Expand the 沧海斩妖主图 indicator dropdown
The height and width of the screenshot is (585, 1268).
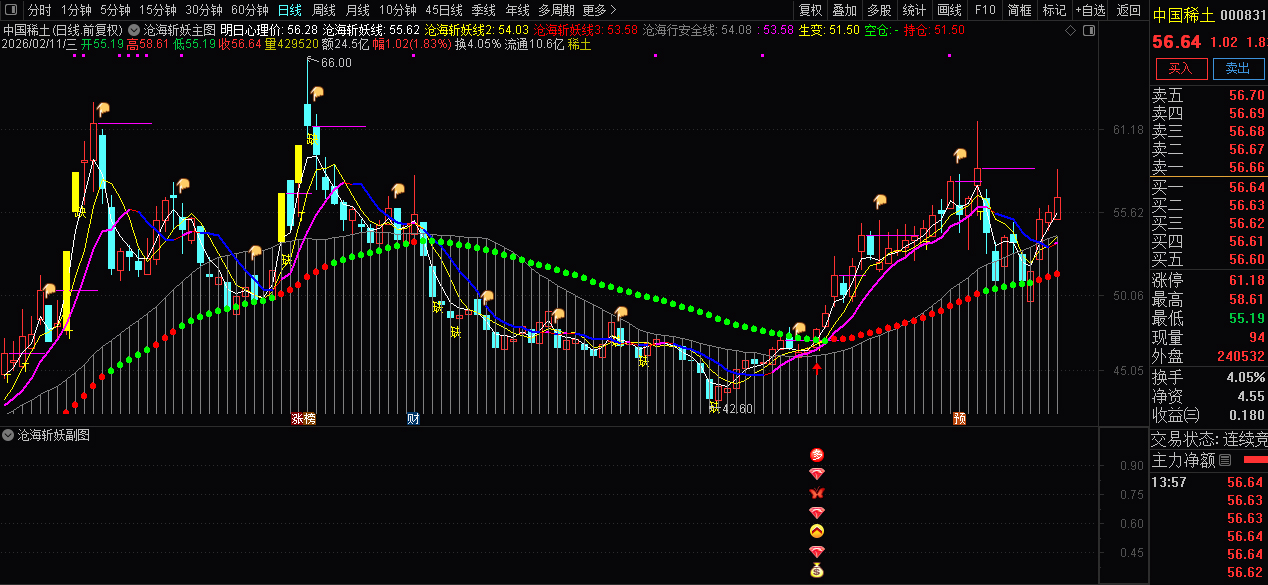click(x=135, y=30)
